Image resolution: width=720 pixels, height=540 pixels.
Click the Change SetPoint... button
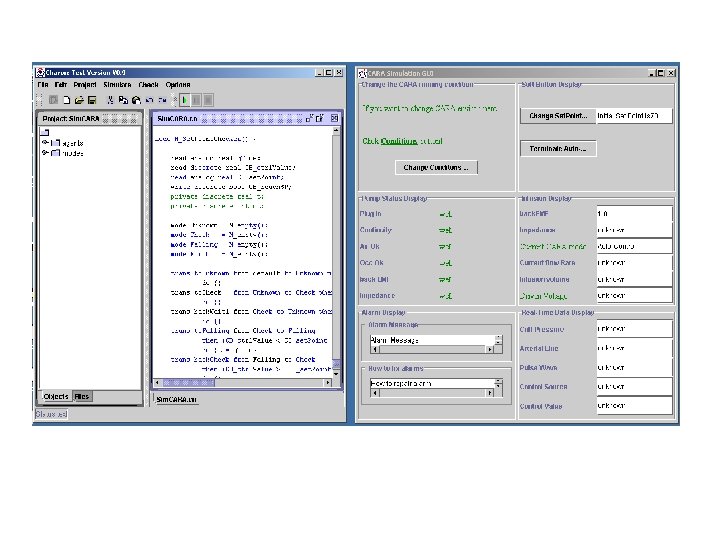point(558,116)
